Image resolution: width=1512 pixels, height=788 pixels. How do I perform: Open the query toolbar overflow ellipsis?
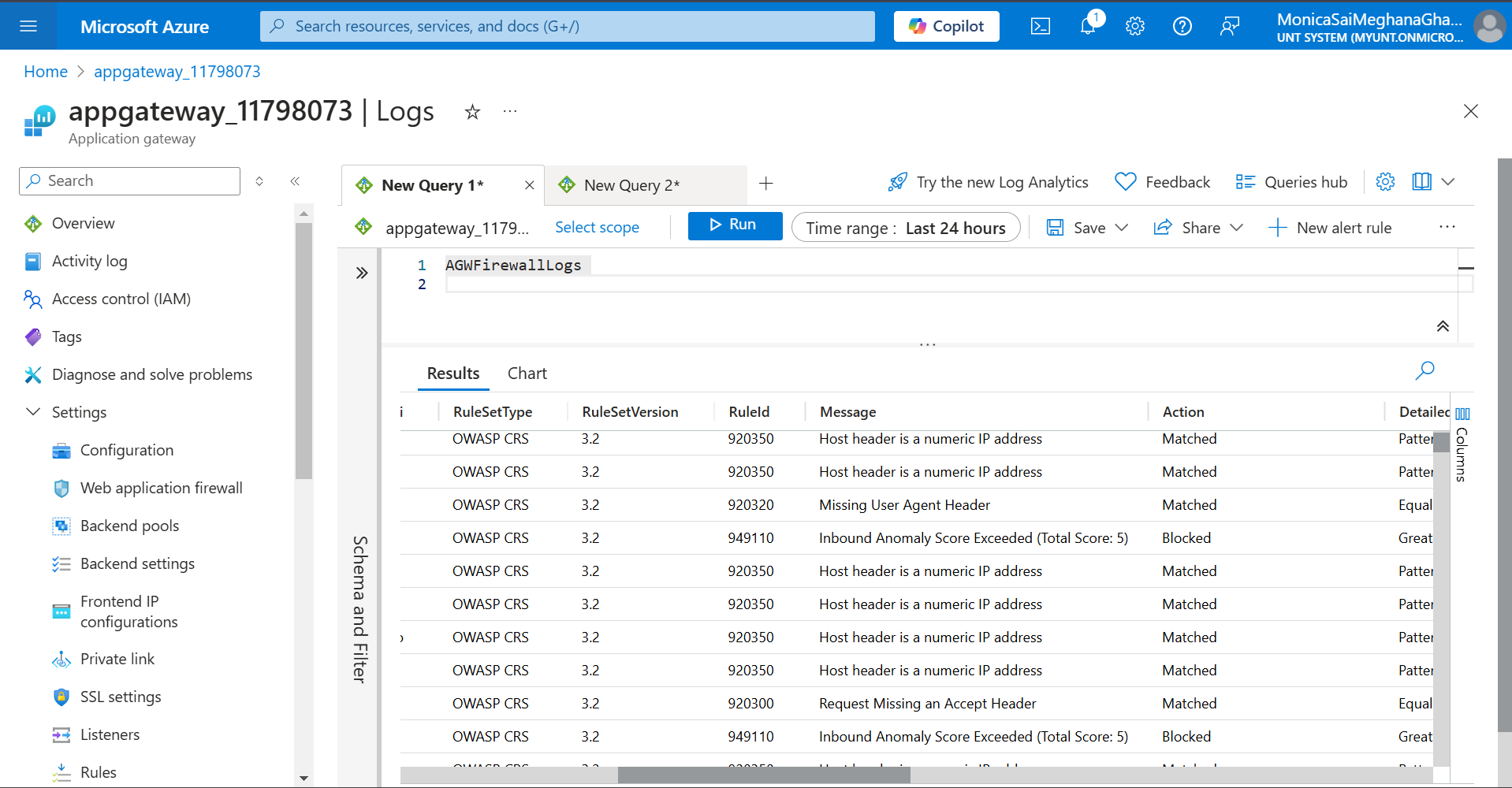coord(1447,227)
